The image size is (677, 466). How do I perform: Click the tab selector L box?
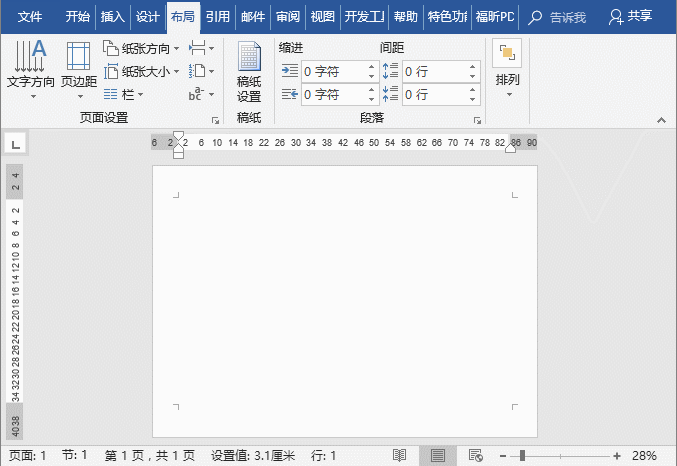(16, 144)
